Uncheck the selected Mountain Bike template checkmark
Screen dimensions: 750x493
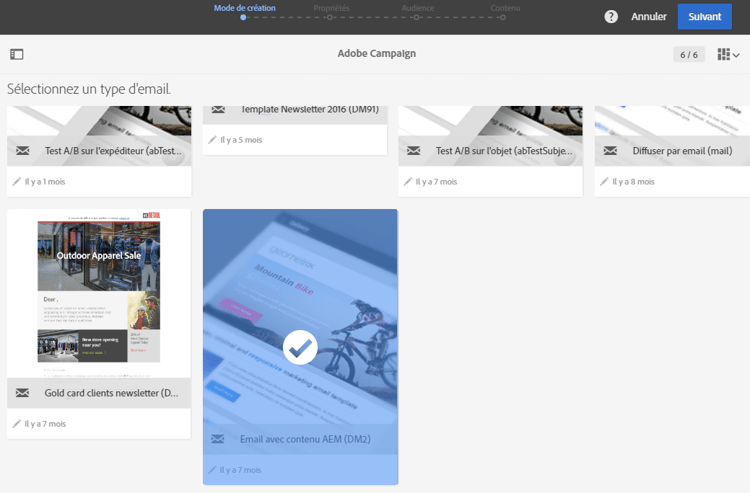click(300, 348)
